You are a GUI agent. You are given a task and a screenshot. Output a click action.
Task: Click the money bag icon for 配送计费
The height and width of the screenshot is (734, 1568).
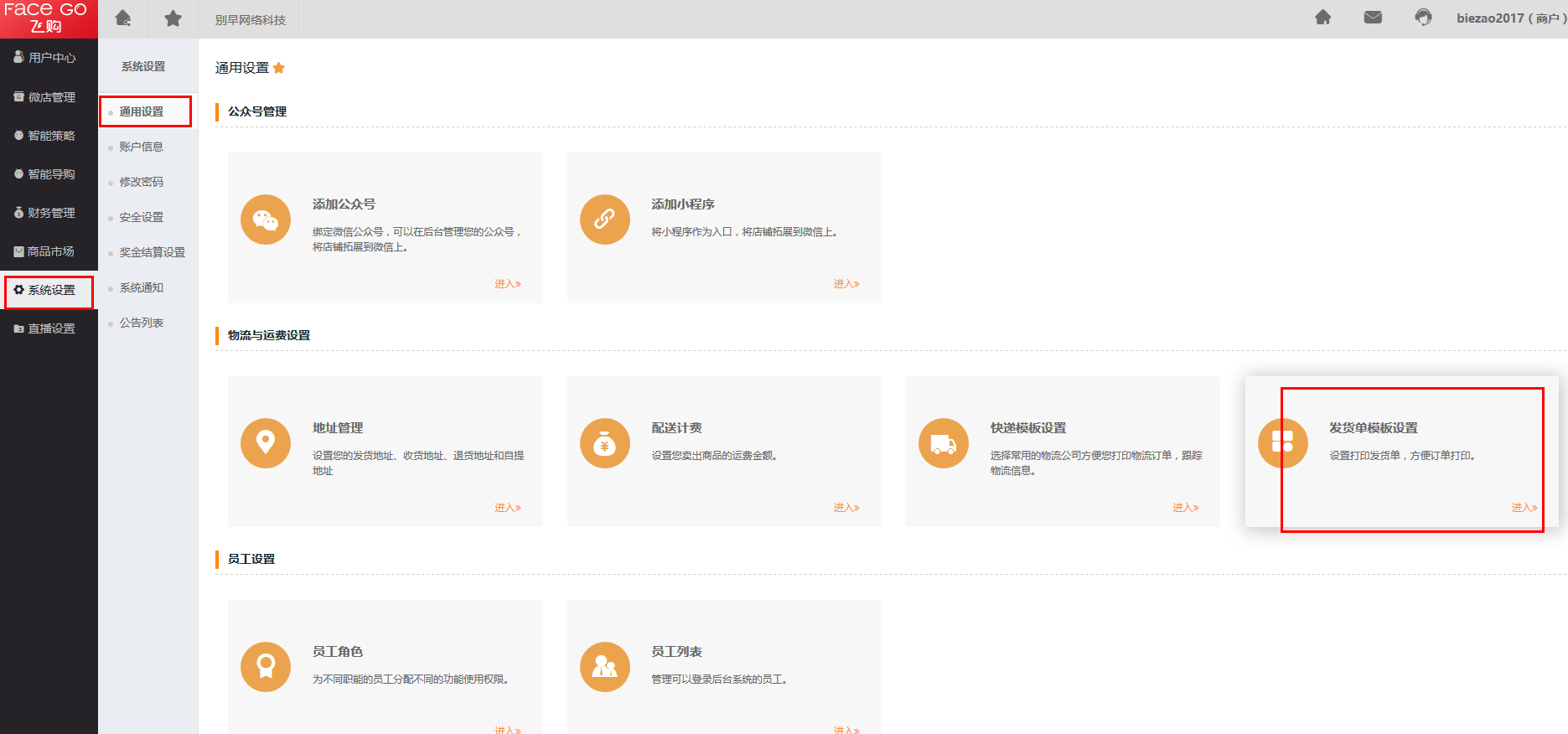604,443
